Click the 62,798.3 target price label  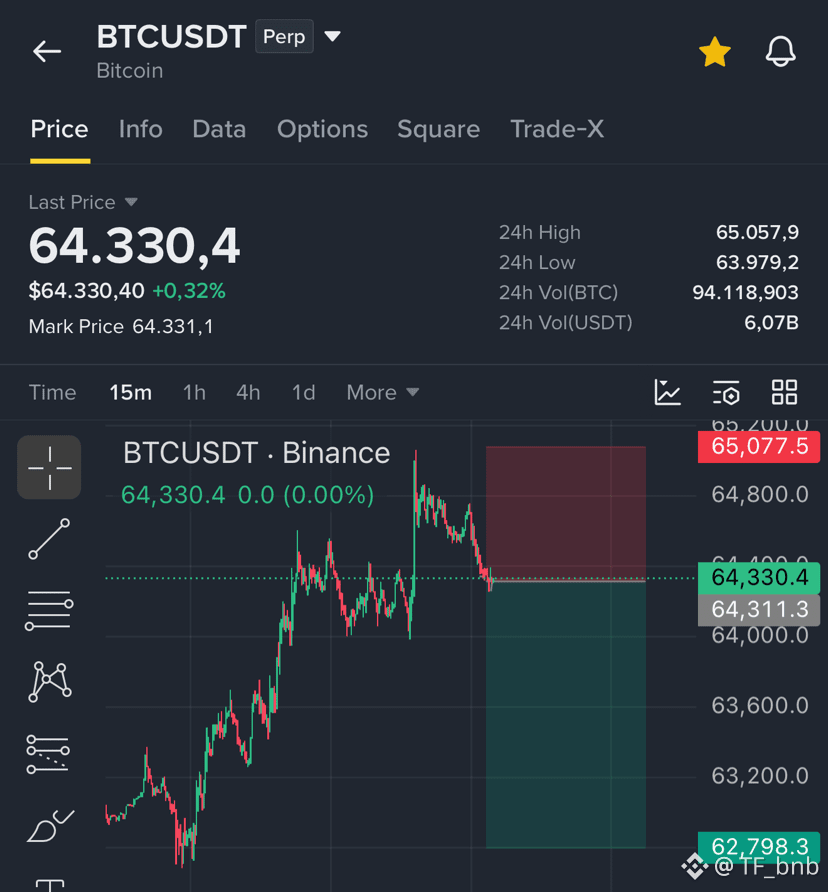pyautogui.click(x=759, y=846)
